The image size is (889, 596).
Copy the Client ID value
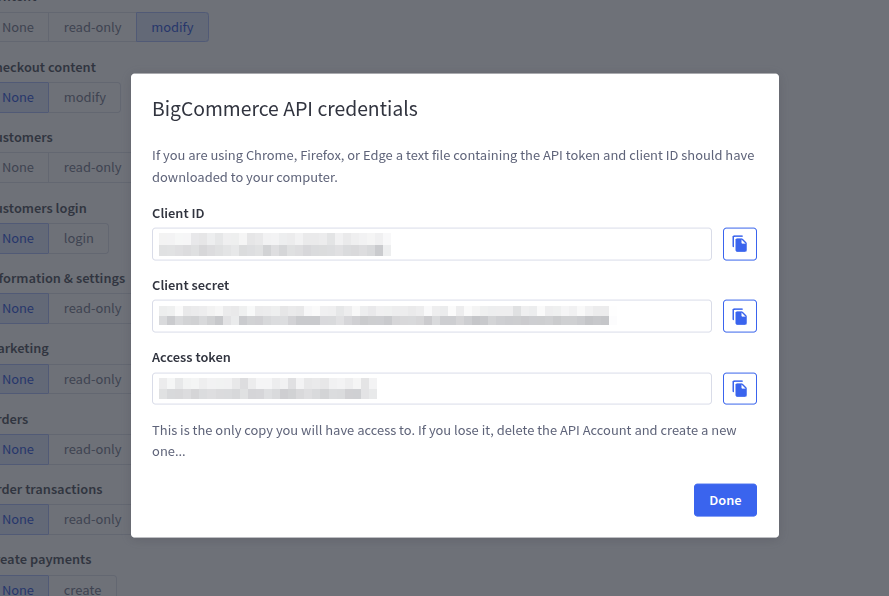pyautogui.click(x=739, y=244)
